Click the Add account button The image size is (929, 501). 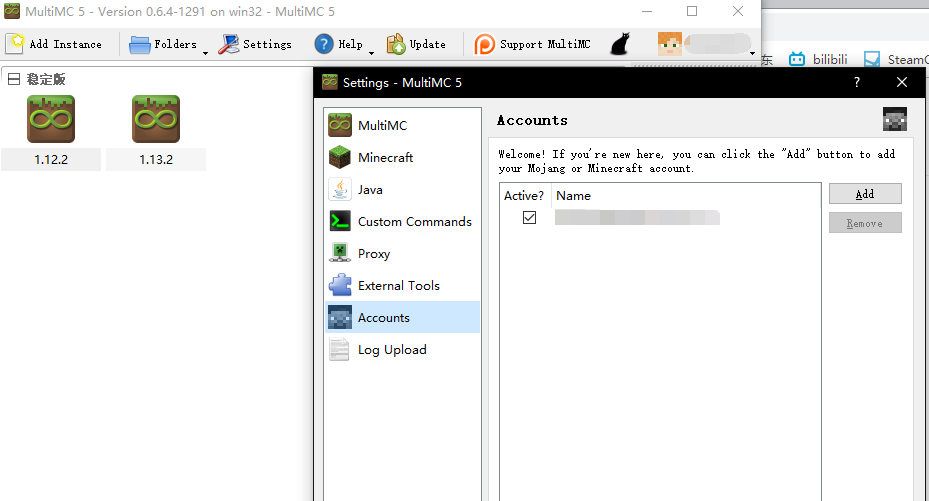point(865,194)
